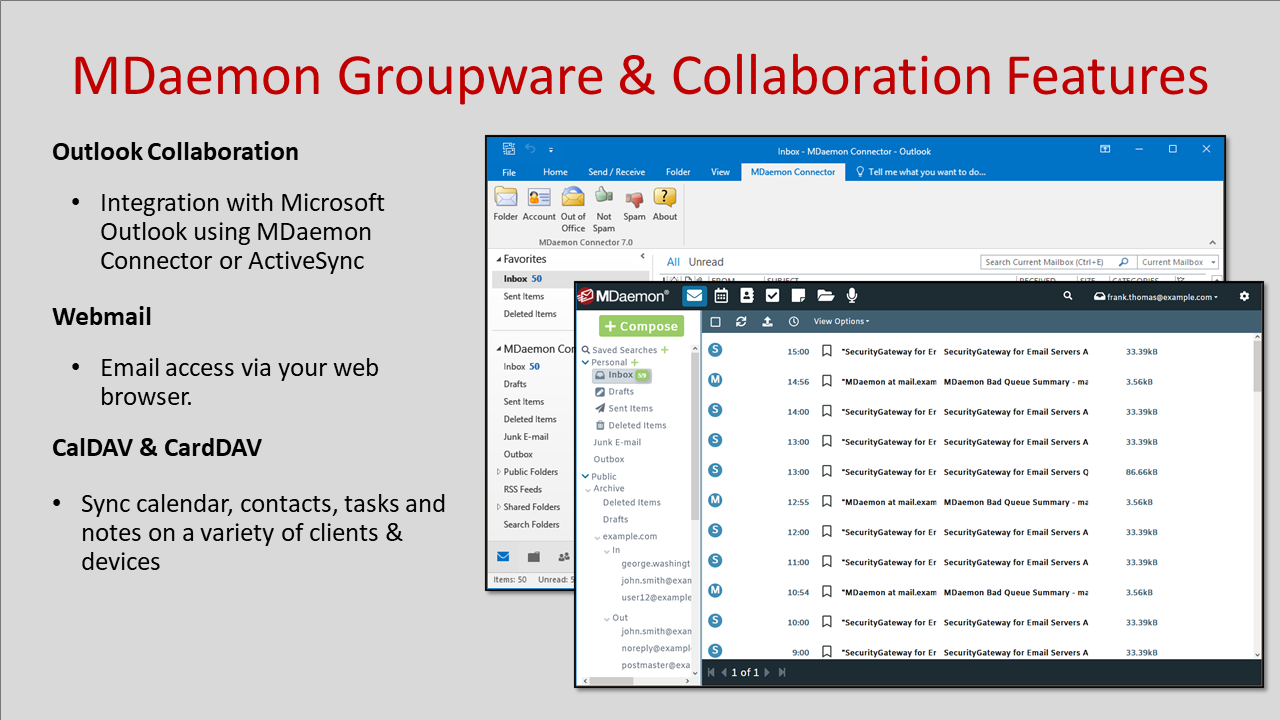The height and width of the screenshot is (720, 1280).
Task: Click the refresh message list icon
Action: 741,322
